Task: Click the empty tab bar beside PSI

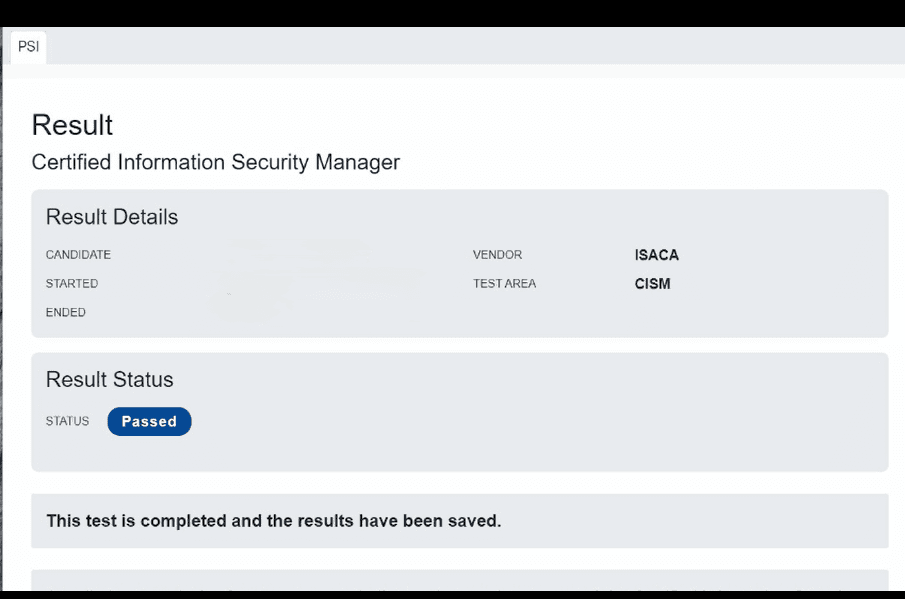Action: [x=450, y=46]
